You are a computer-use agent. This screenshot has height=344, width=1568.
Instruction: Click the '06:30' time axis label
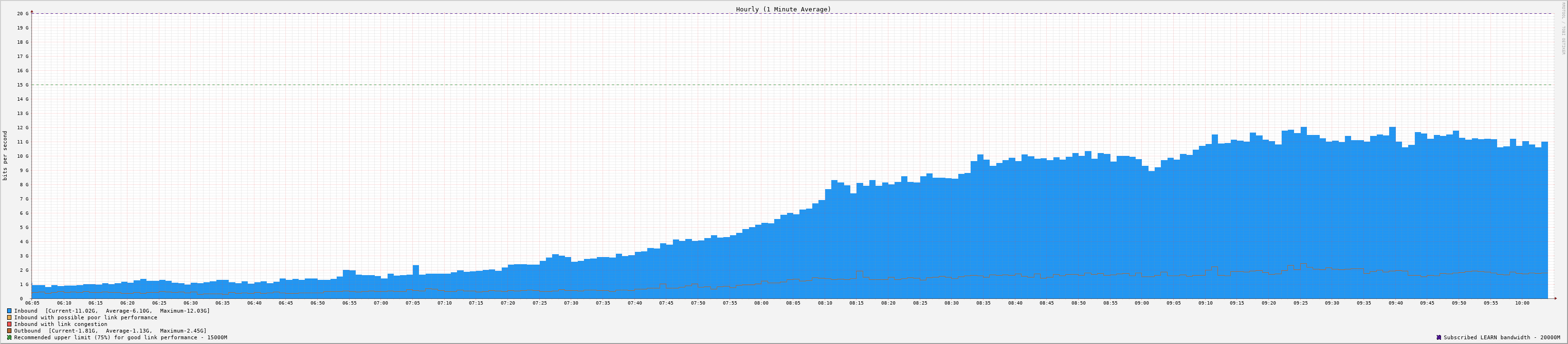[x=191, y=303]
